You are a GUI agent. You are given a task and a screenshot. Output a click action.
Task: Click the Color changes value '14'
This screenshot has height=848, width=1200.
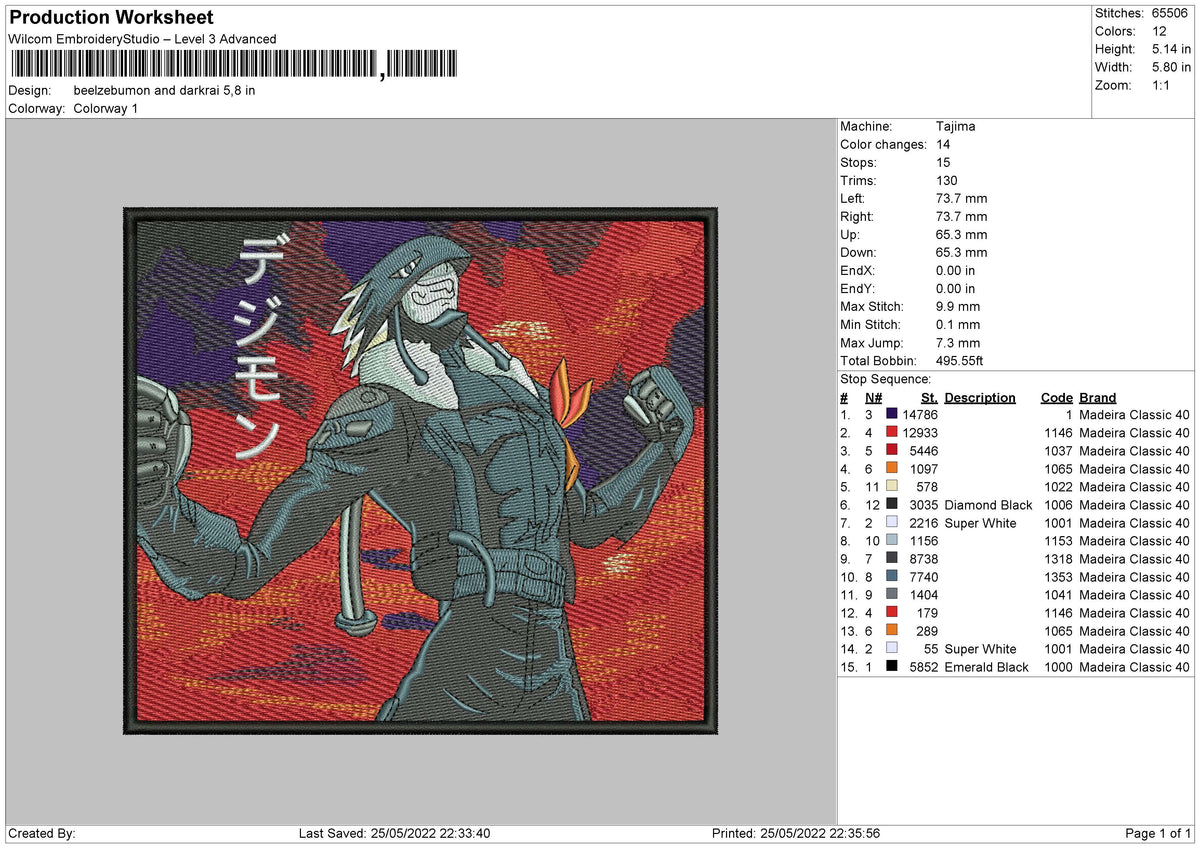943,144
